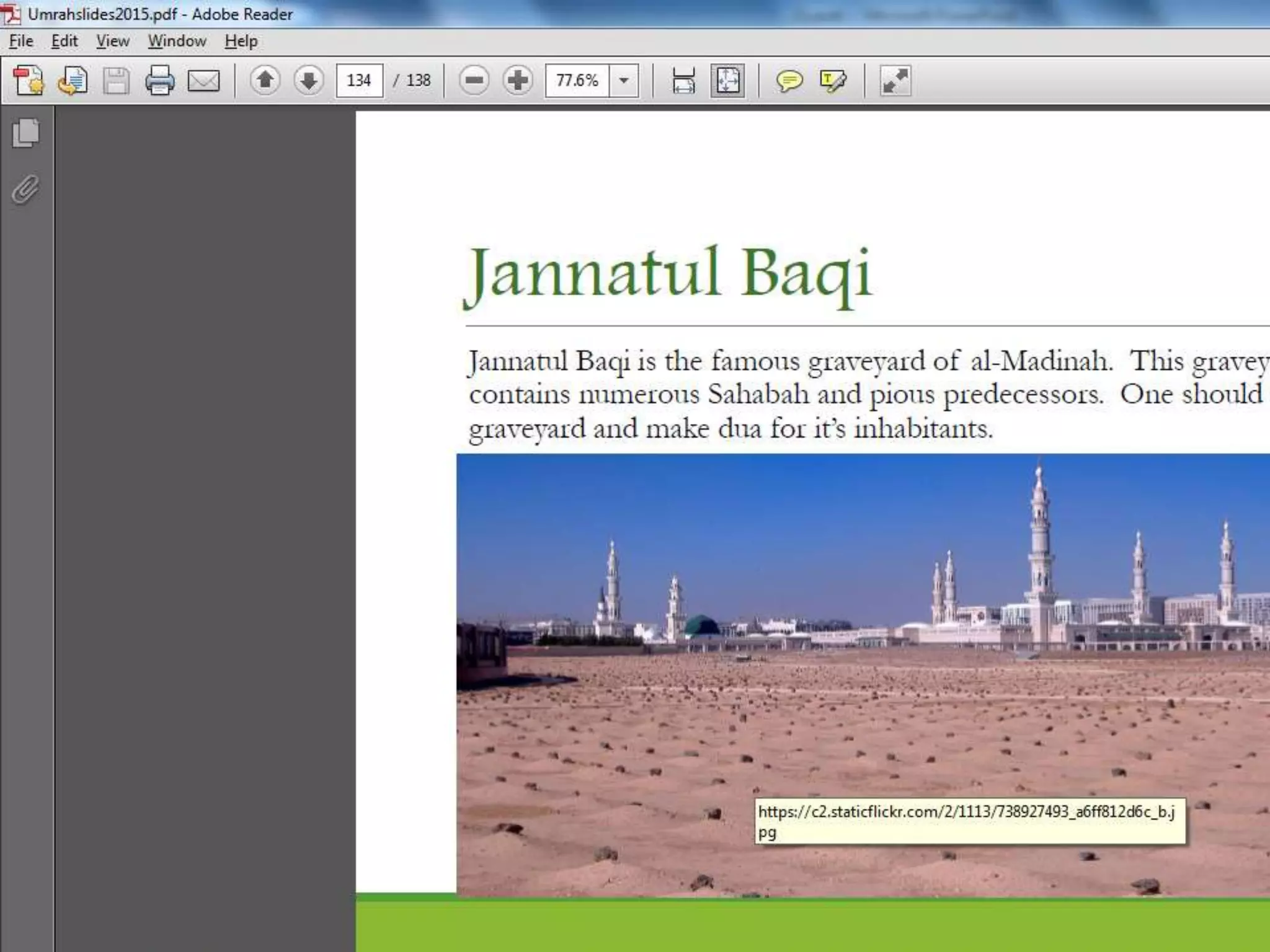The width and height of the screenshot is (1270, 952).
Task: Expand the zoom percentage dropdown arrow
Action: pos(624,81)
